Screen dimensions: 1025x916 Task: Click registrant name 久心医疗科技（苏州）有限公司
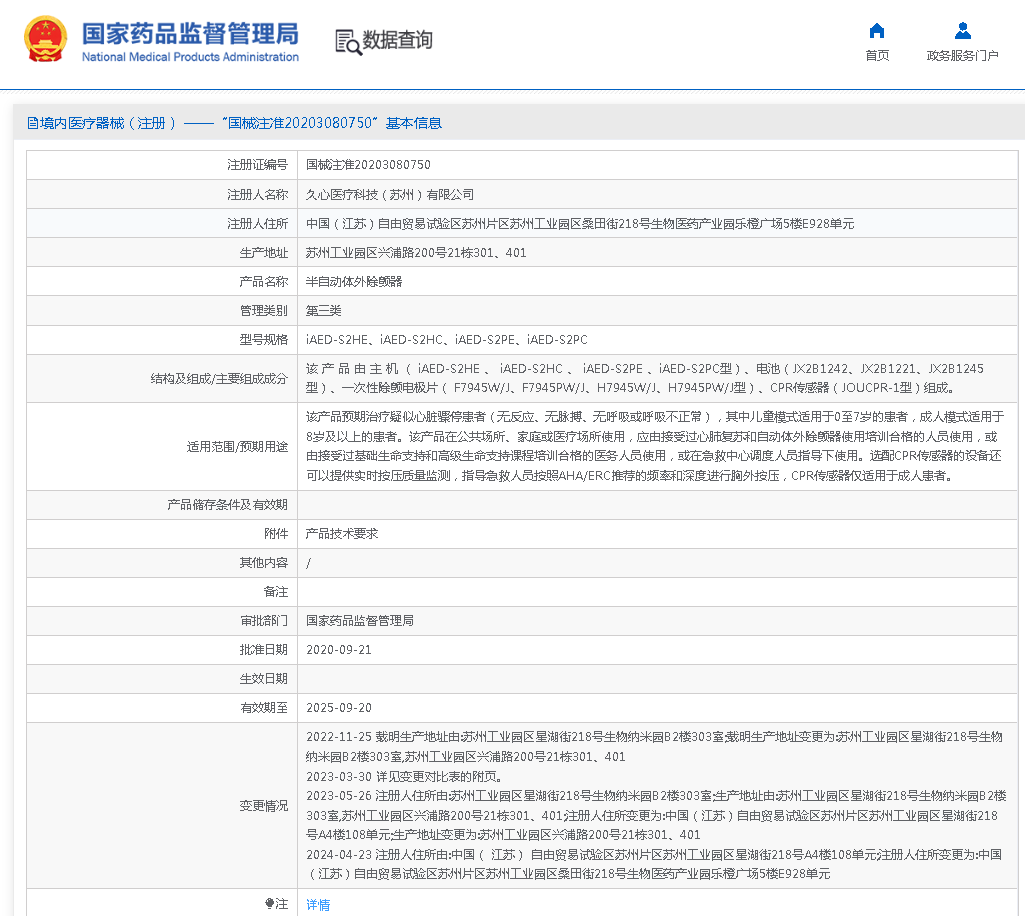pyautogui.click(x=389, y=195)
